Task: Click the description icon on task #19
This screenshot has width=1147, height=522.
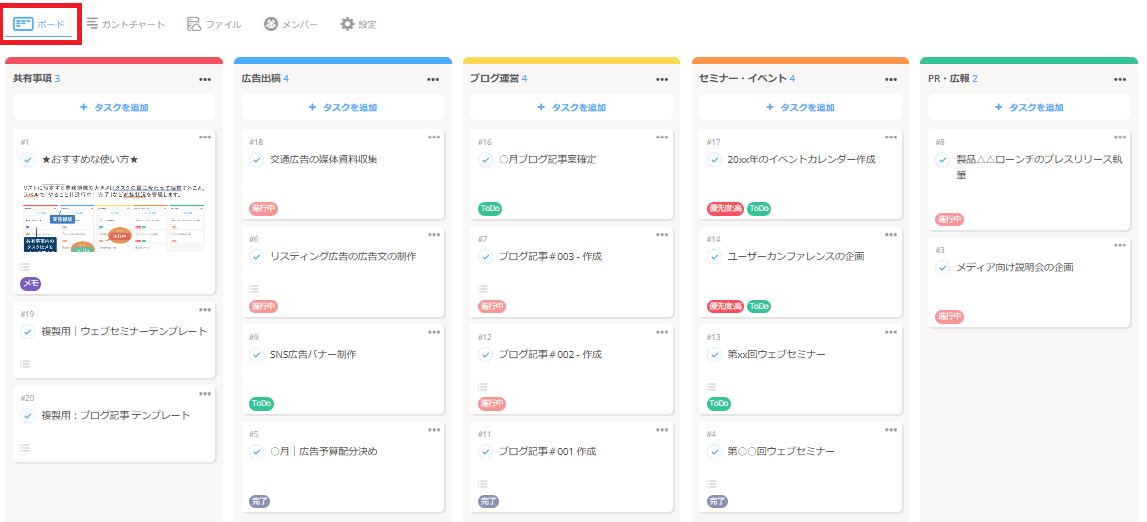Action: coord(25,363)
